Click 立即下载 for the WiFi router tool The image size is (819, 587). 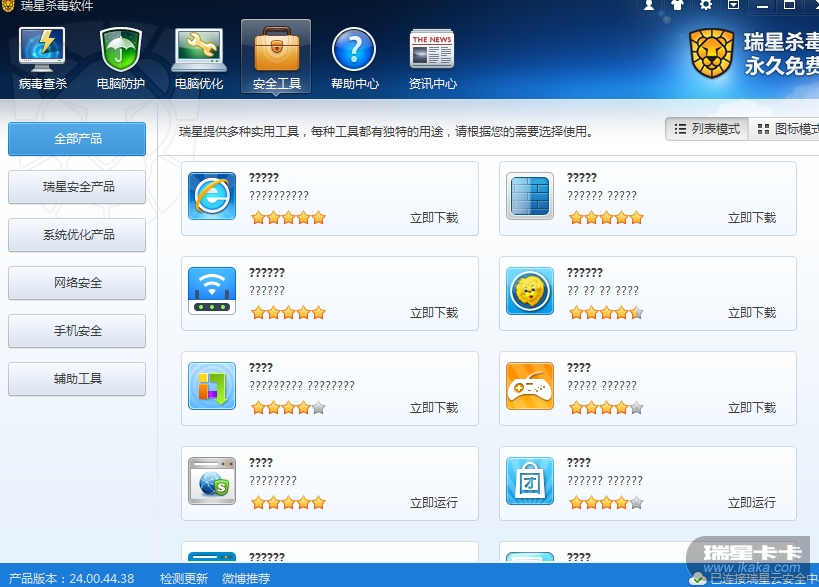pyautogui.click(x=434, y=313)
